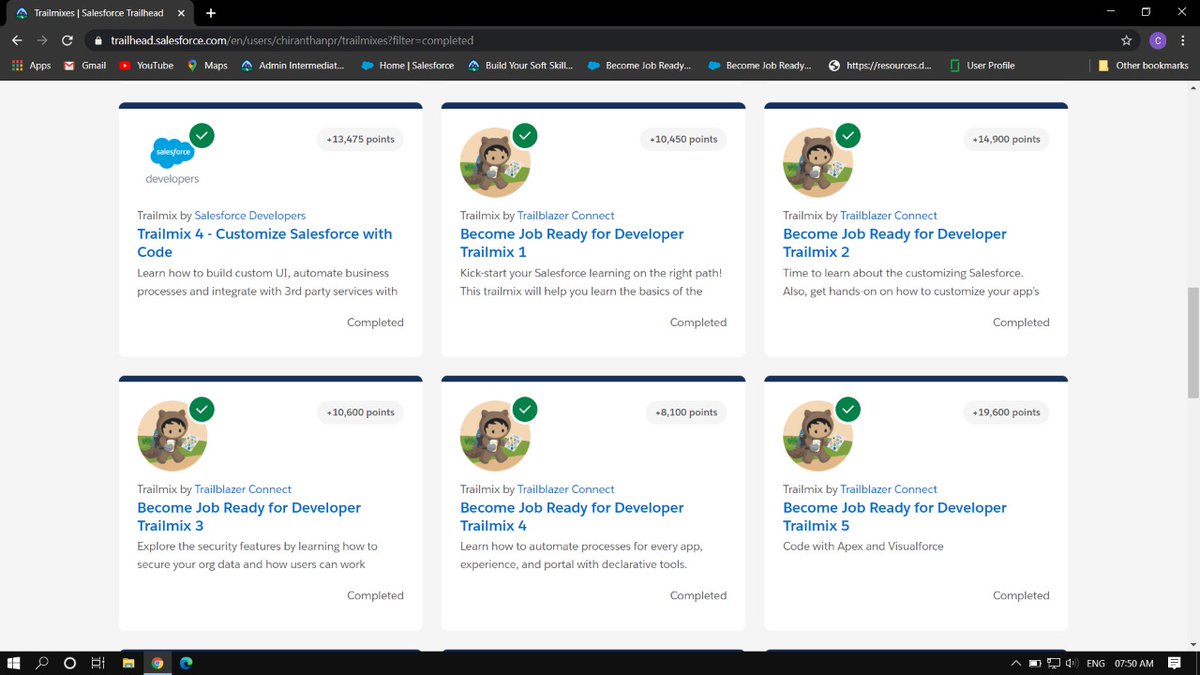
Task: Click the Astro avatar on Trailmix 2 card
Action: pos(818,162)
